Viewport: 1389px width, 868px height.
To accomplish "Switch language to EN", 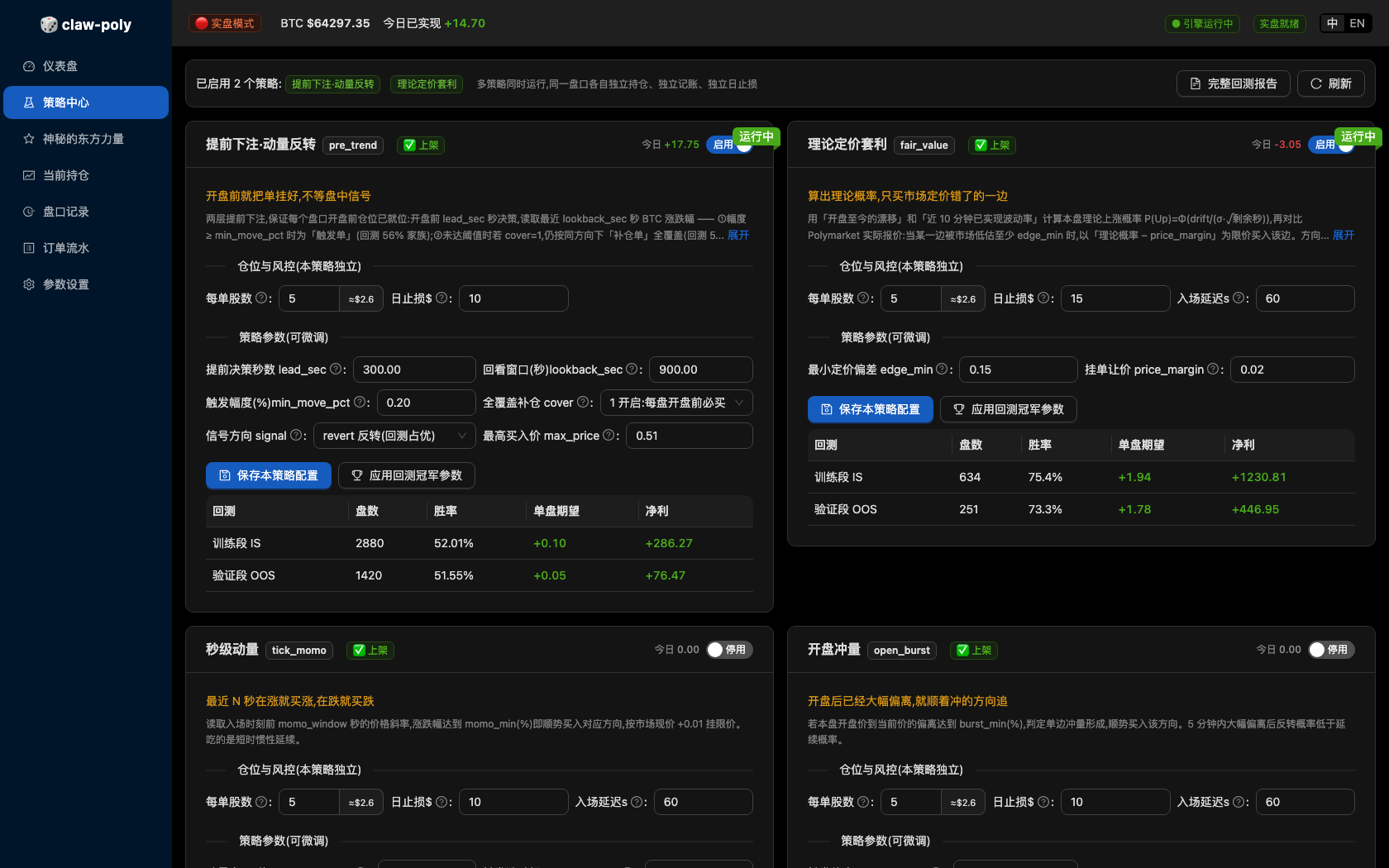I will 1358,23.
